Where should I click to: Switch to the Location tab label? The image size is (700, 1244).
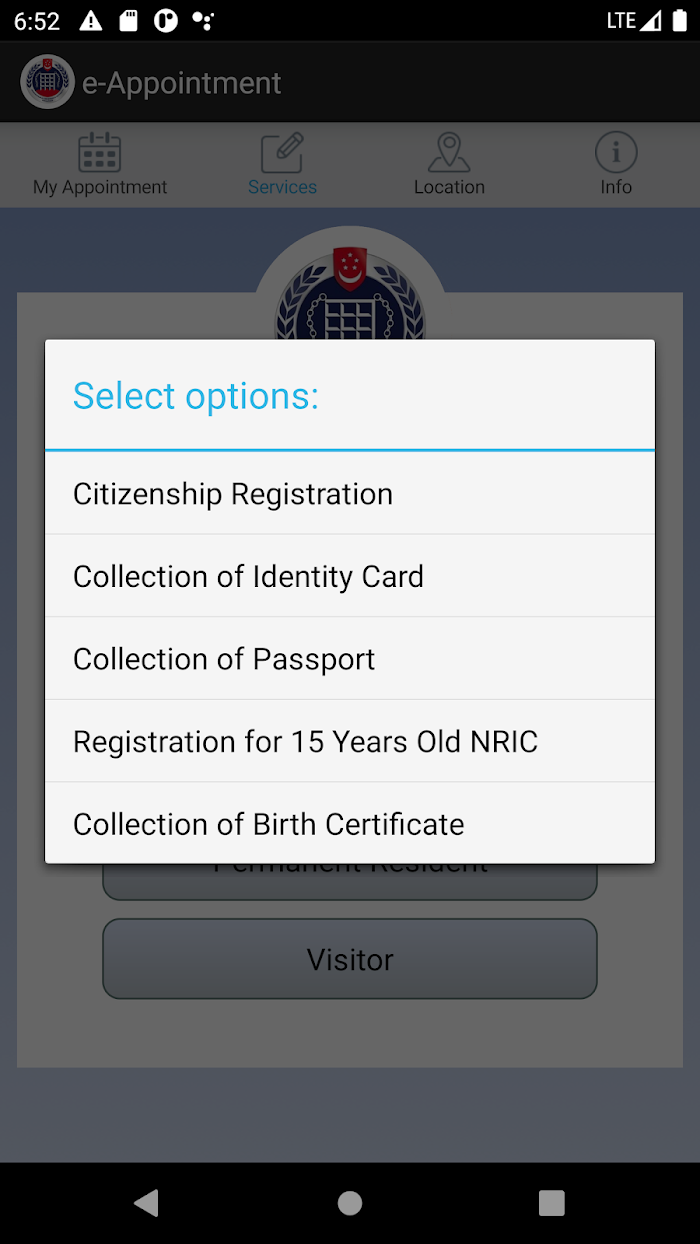449,187
